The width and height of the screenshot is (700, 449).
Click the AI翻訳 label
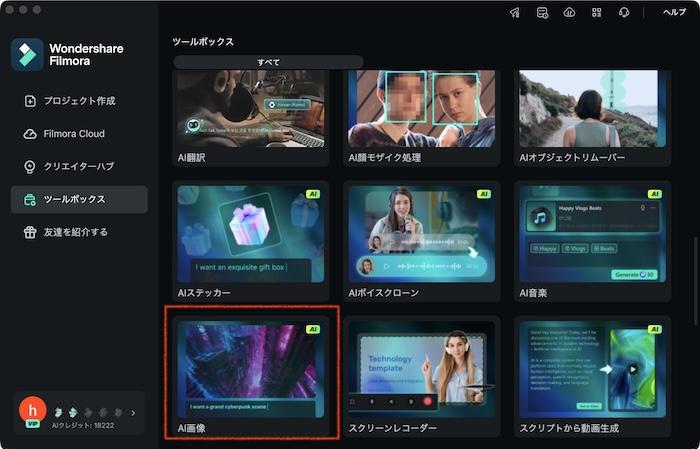(x=192, y=158)
